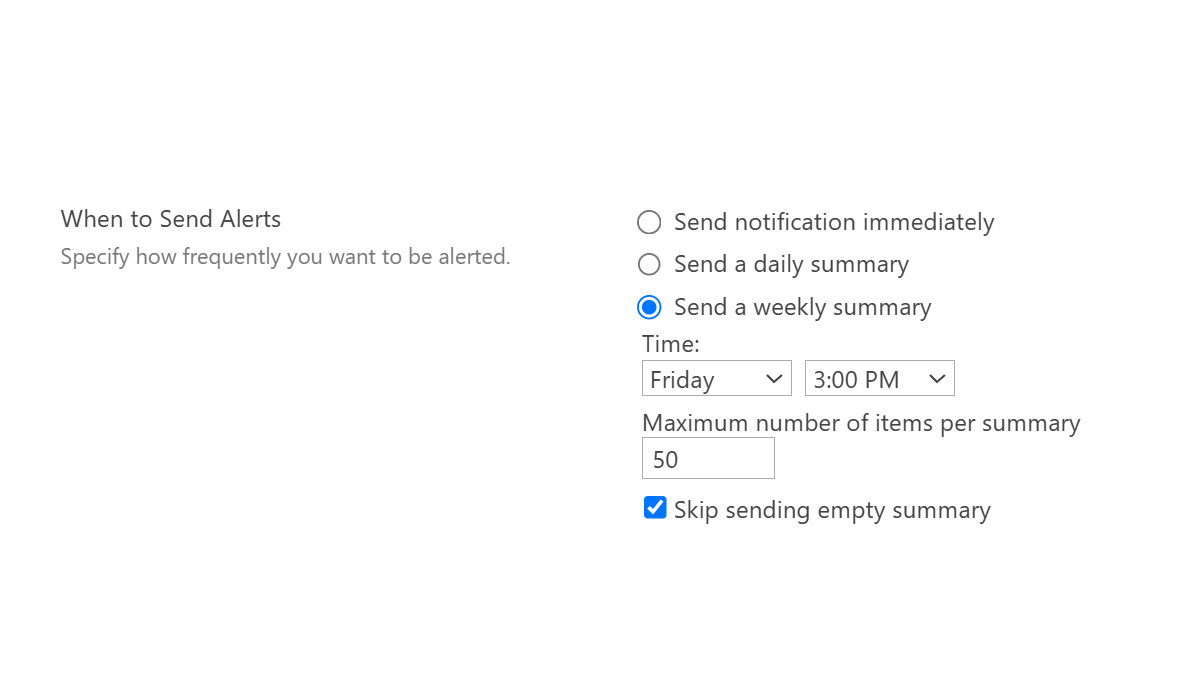Click the selected Send a weekly summary radio
The image size is (1200, 700).
click(x=649, y=307)
